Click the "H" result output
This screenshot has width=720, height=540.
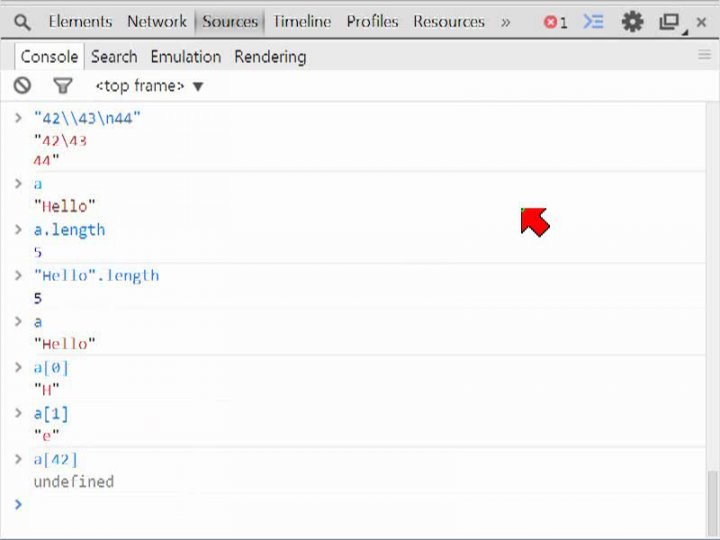[46, 390]
